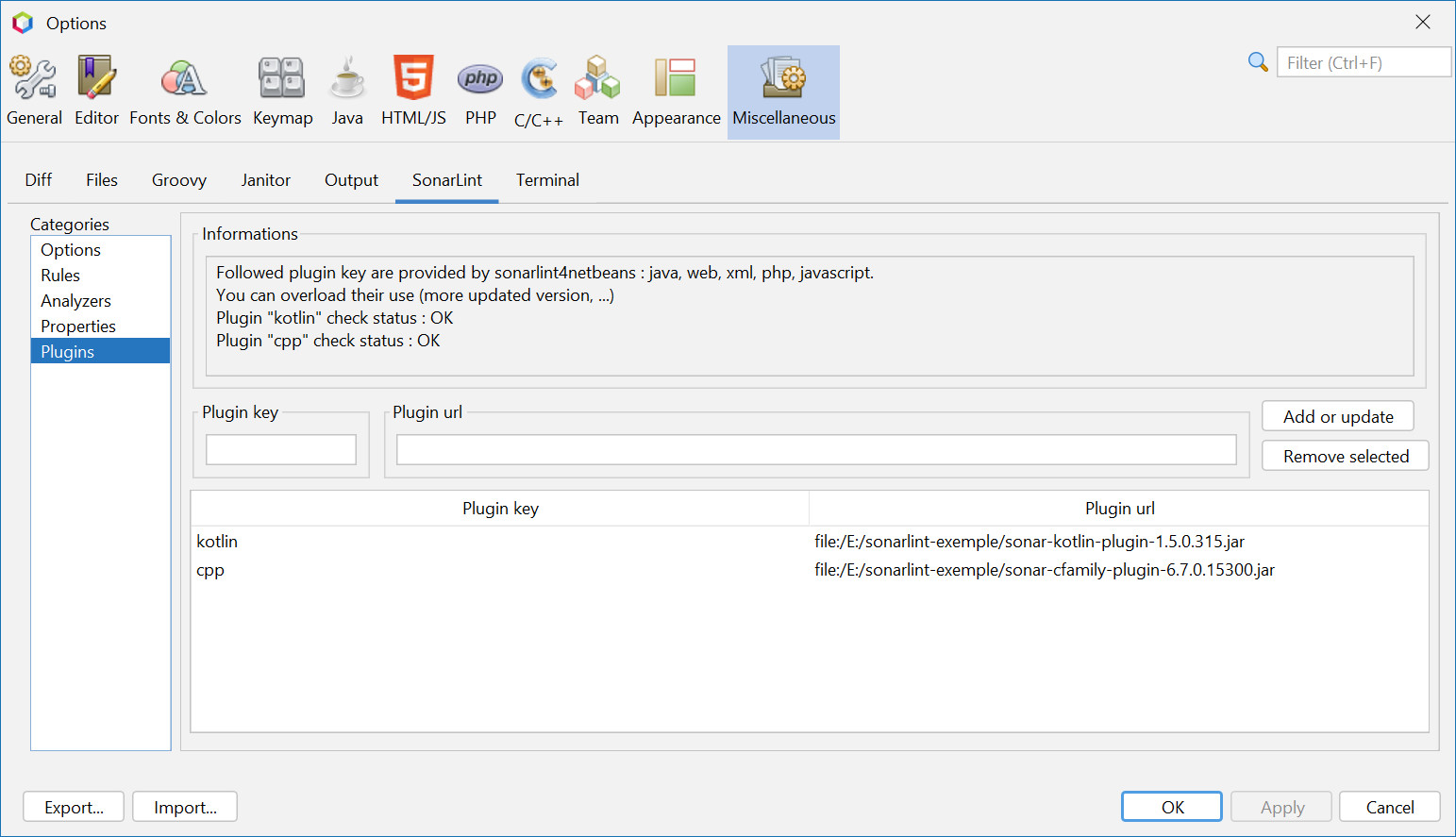Open the General options icon
The image size is (1456, 837).
pos(34,91)
